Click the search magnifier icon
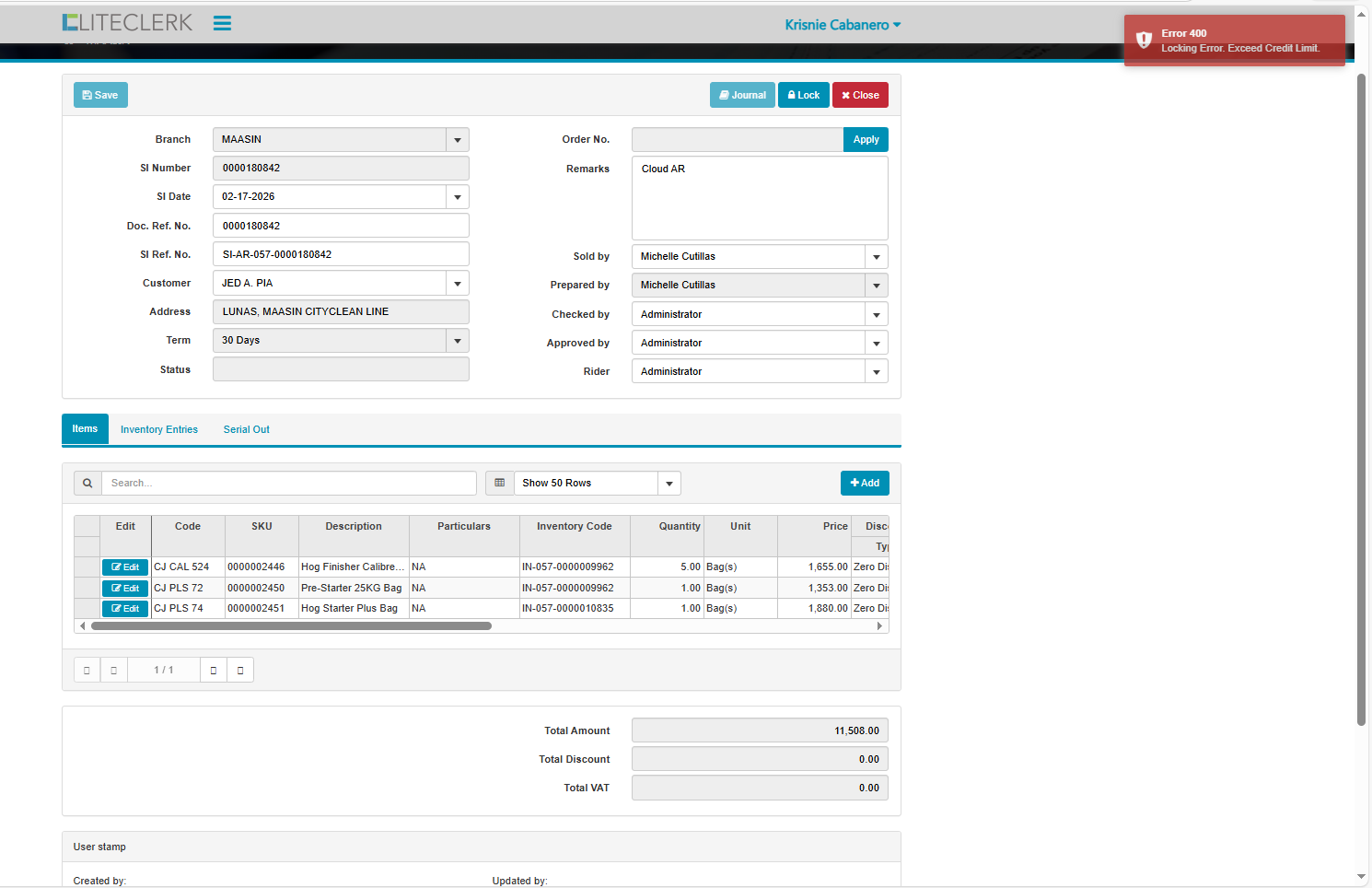1372x888 pixels. pyautogui.click(x=87, y=484)
